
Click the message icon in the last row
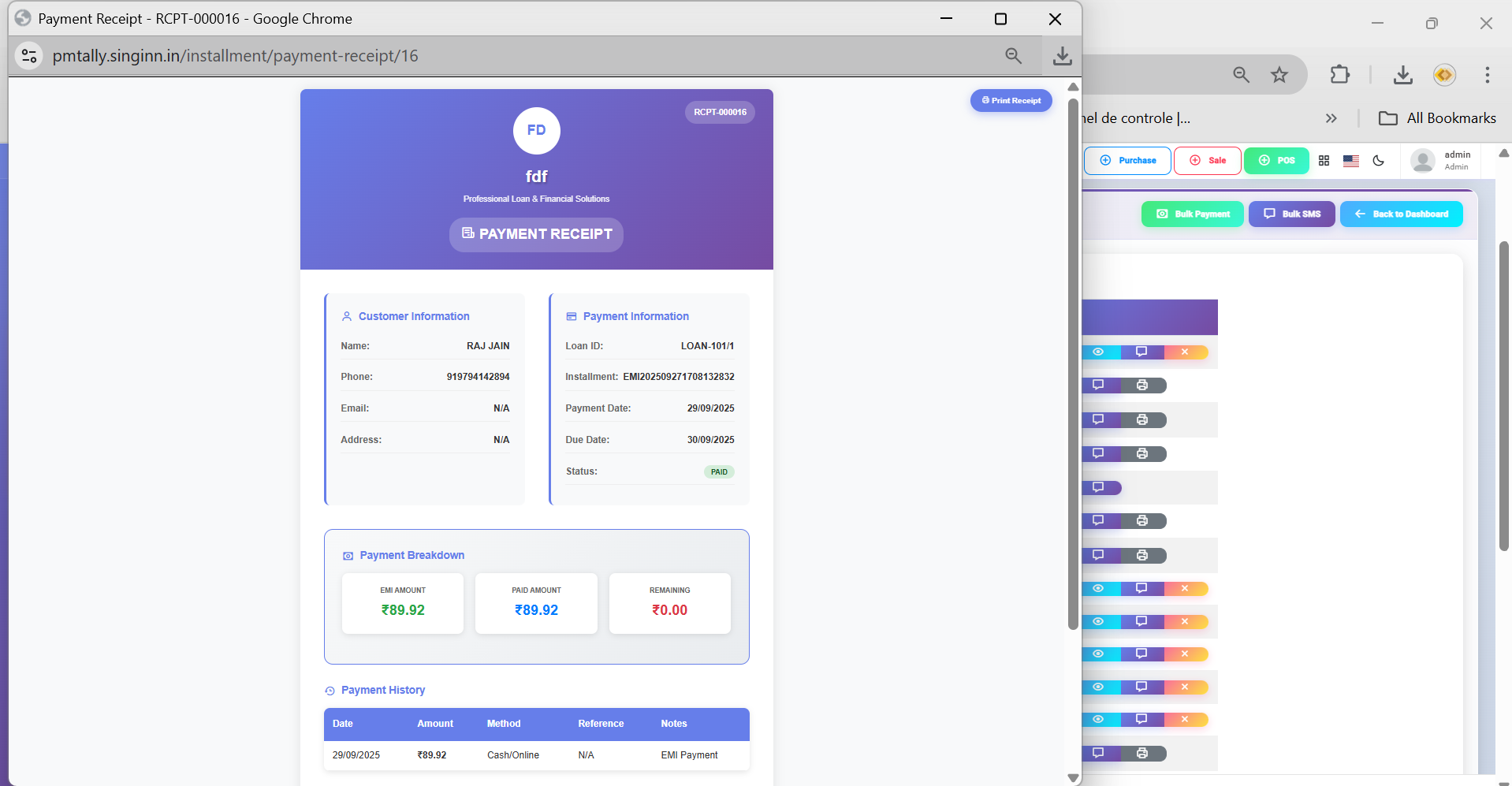tap(1098, 753)
